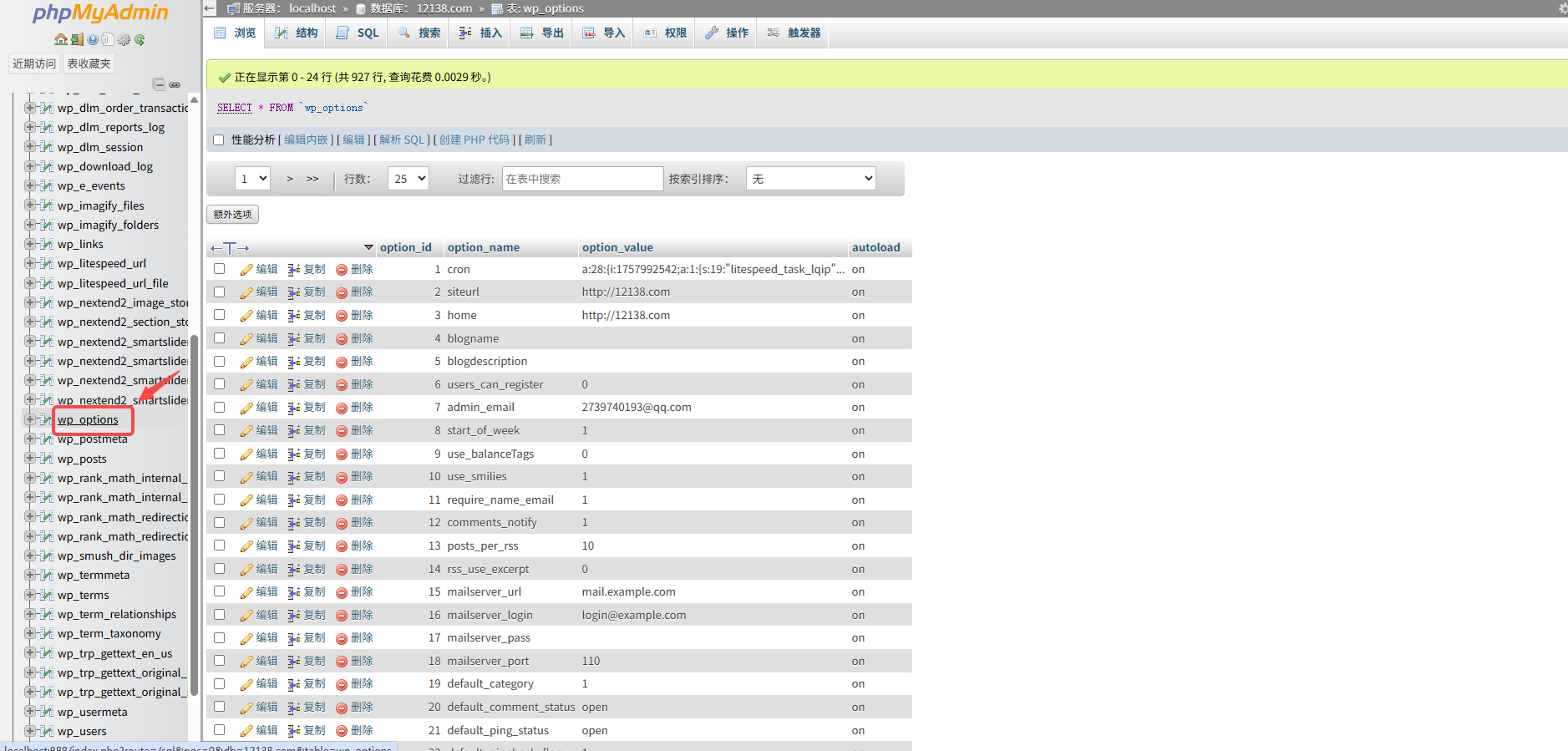Open the navigation panel settings gear
This screenshot has height=751, width=1568.
tap(124, 39)
